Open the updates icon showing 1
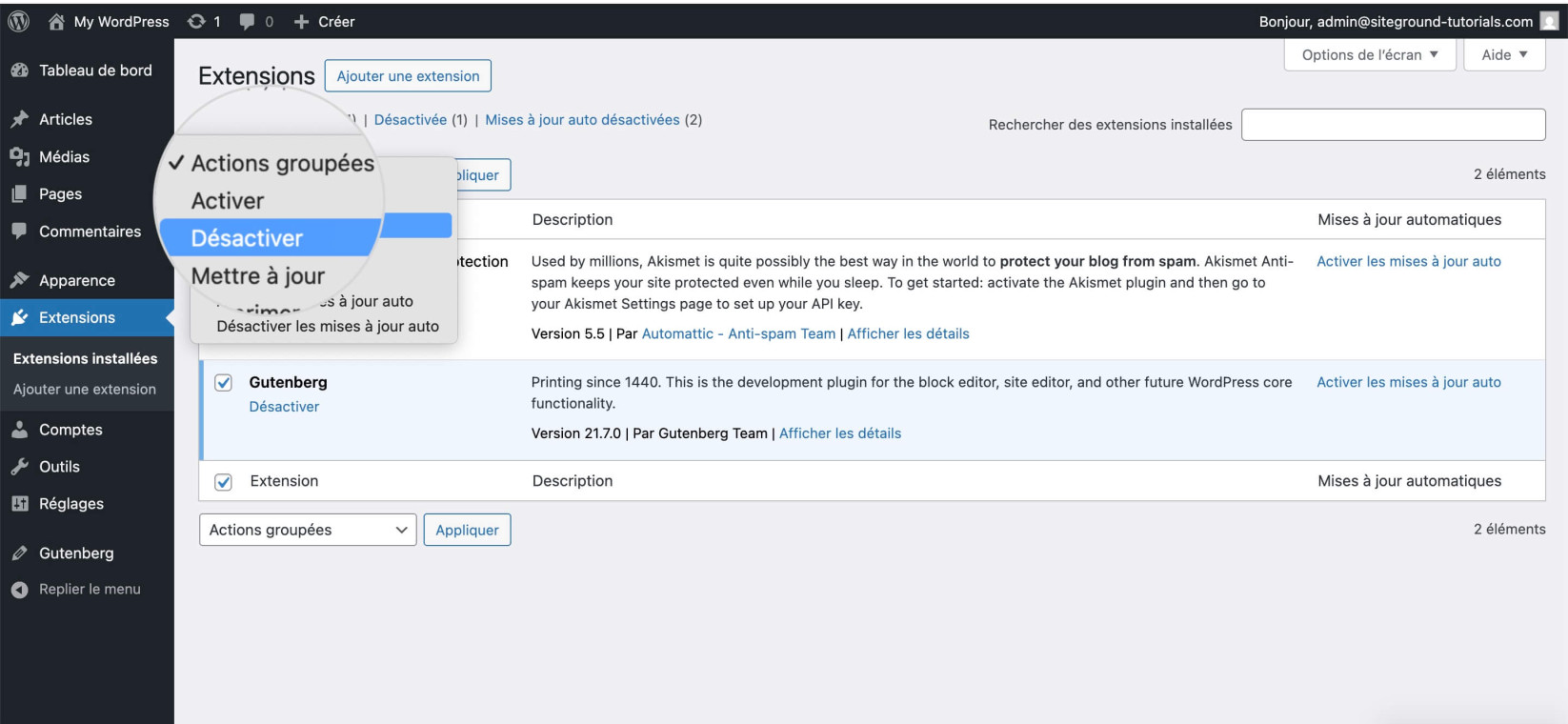The image size is (1568, 724). pyautogui.click(x=196, y=21)
